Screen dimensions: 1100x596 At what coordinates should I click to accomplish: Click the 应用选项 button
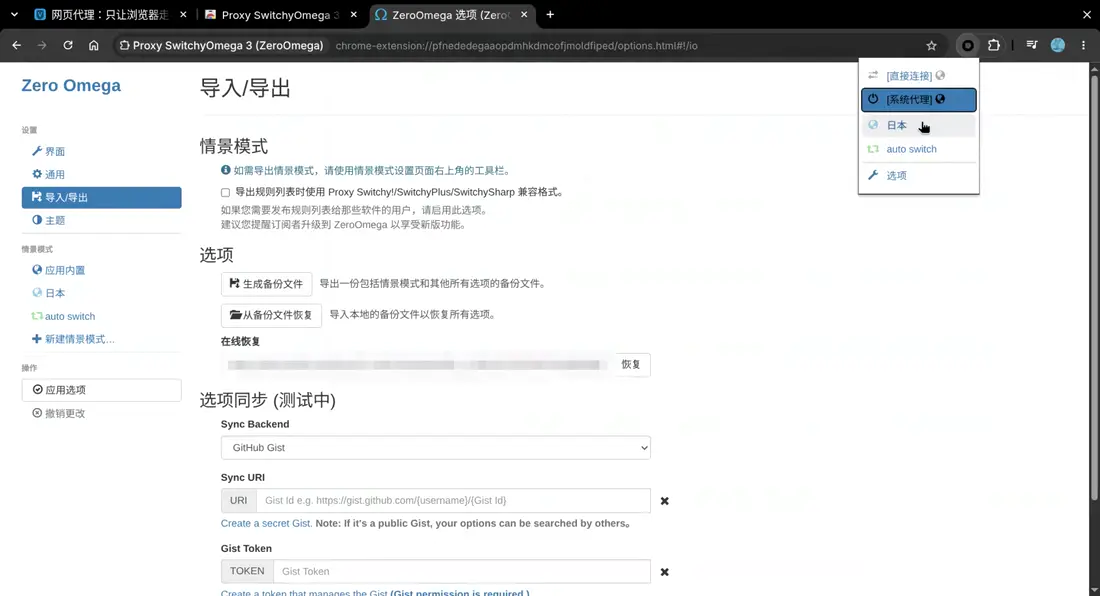101,390
